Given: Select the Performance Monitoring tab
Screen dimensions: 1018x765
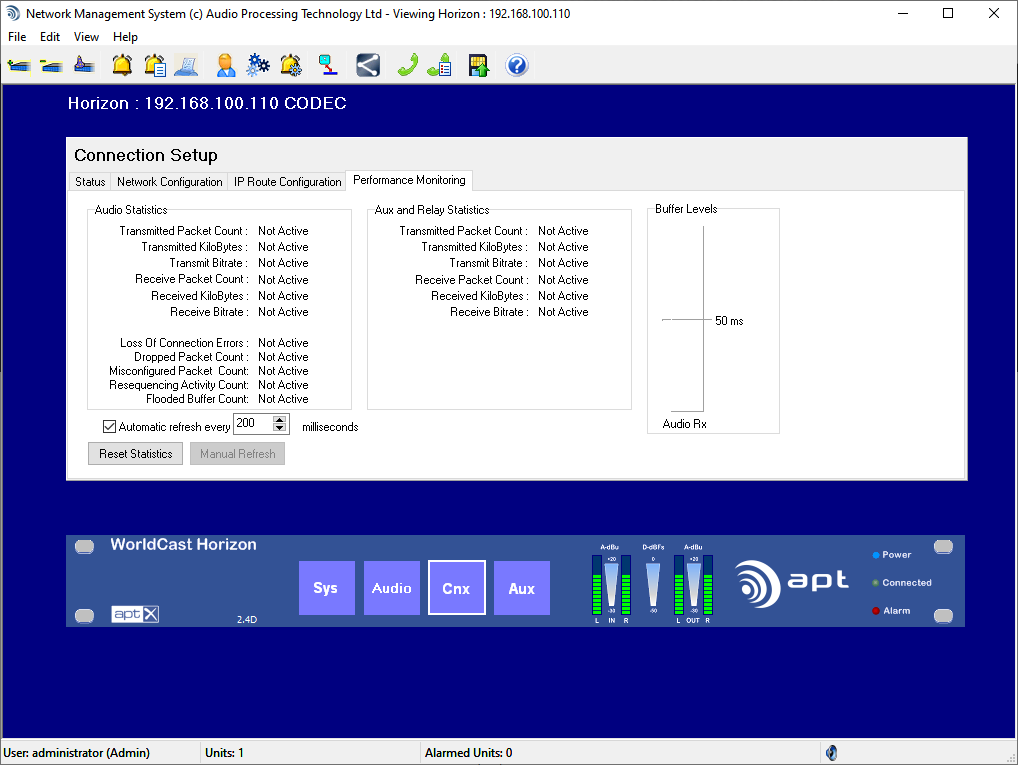Looking at the screenshot, I should click(409, 180).
